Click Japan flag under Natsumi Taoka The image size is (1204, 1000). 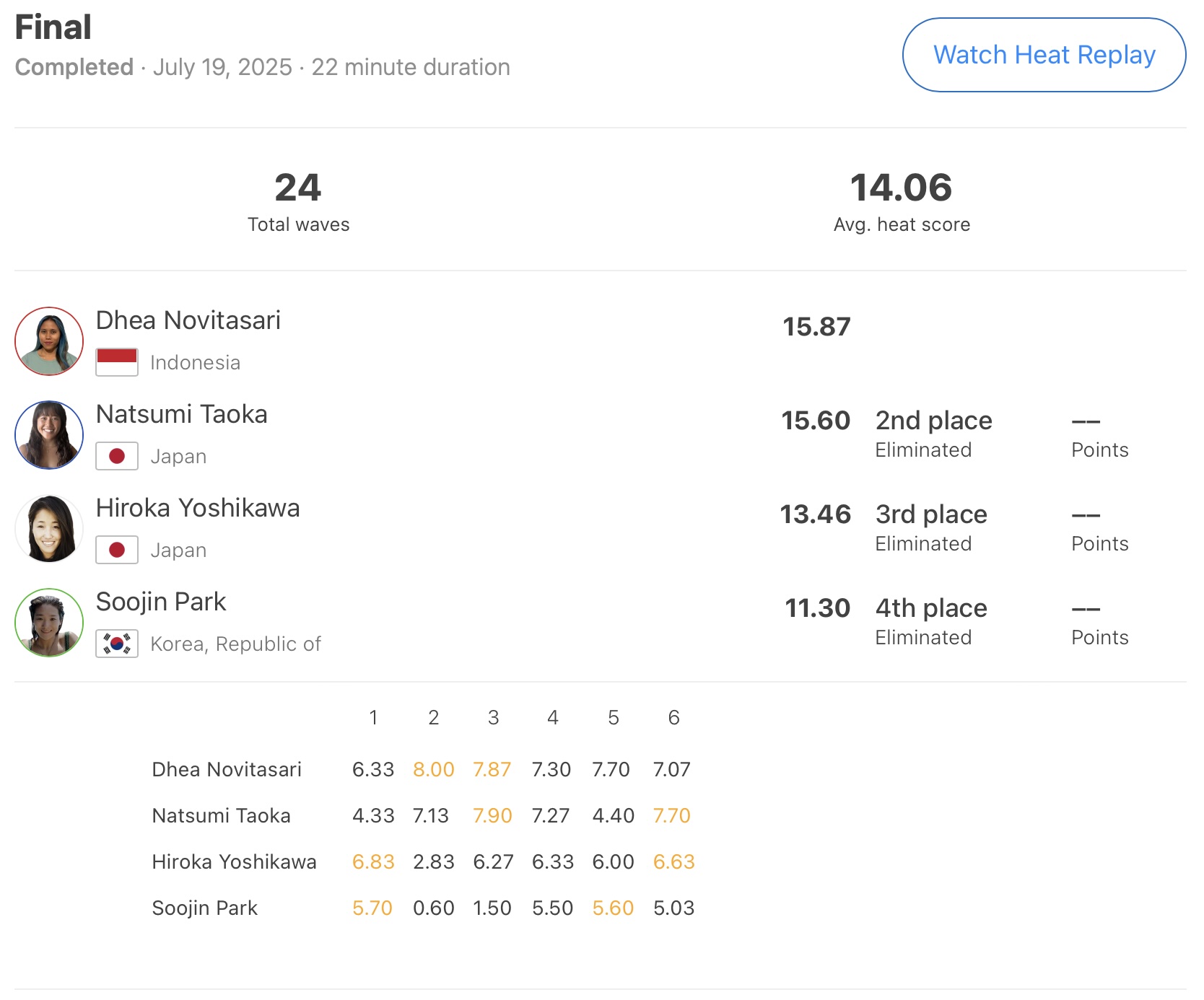coord(117,456)
